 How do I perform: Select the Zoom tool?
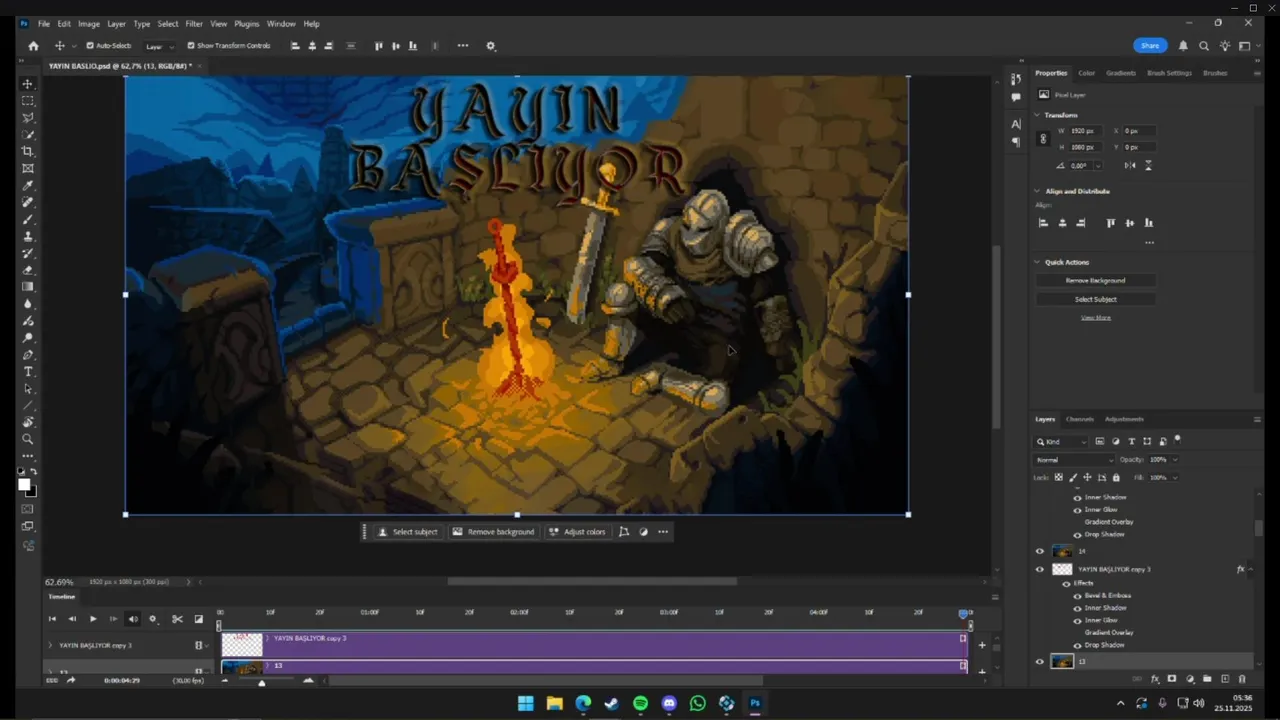coord(28,439)
